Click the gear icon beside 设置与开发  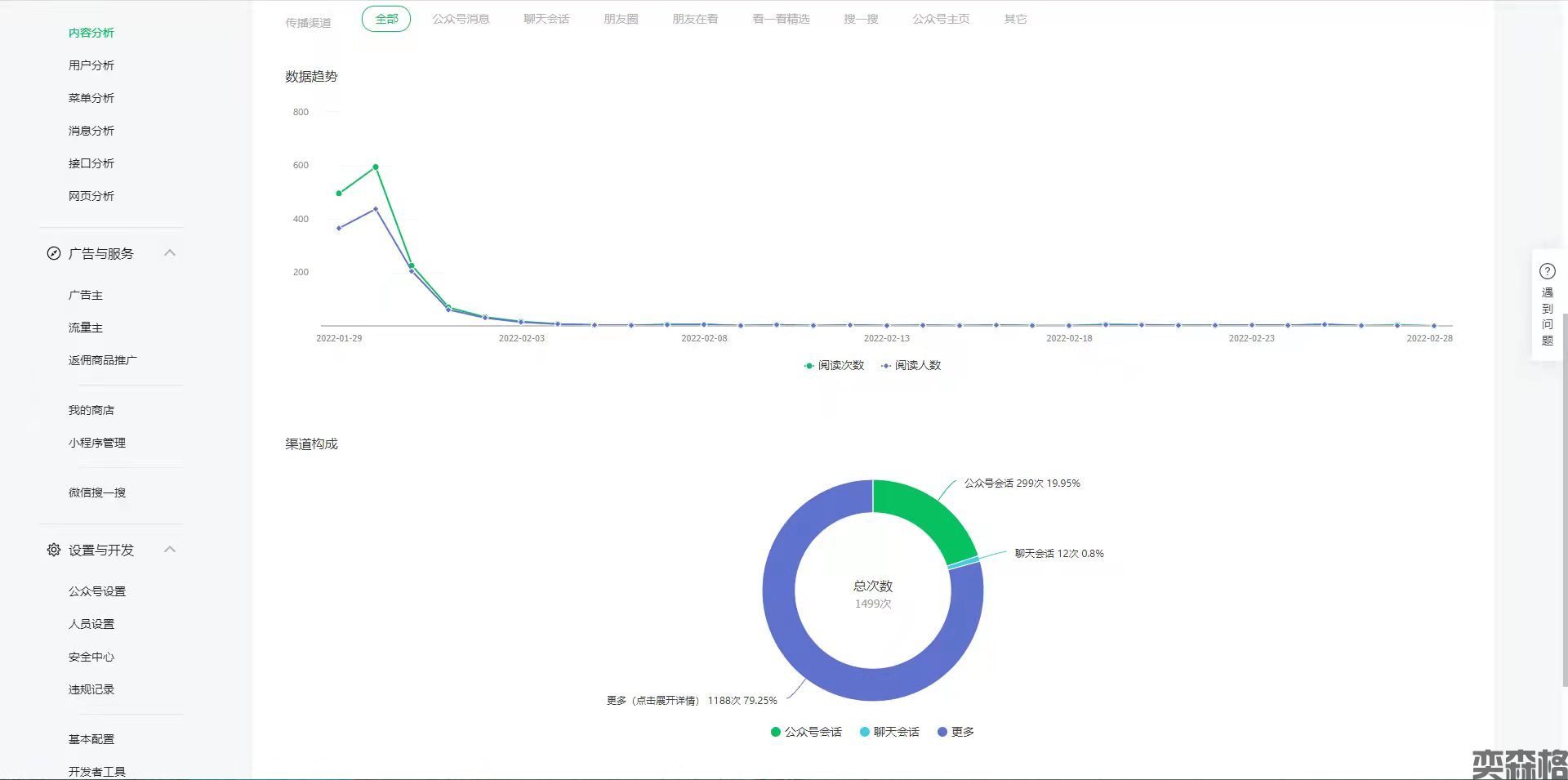click(54, 550)
